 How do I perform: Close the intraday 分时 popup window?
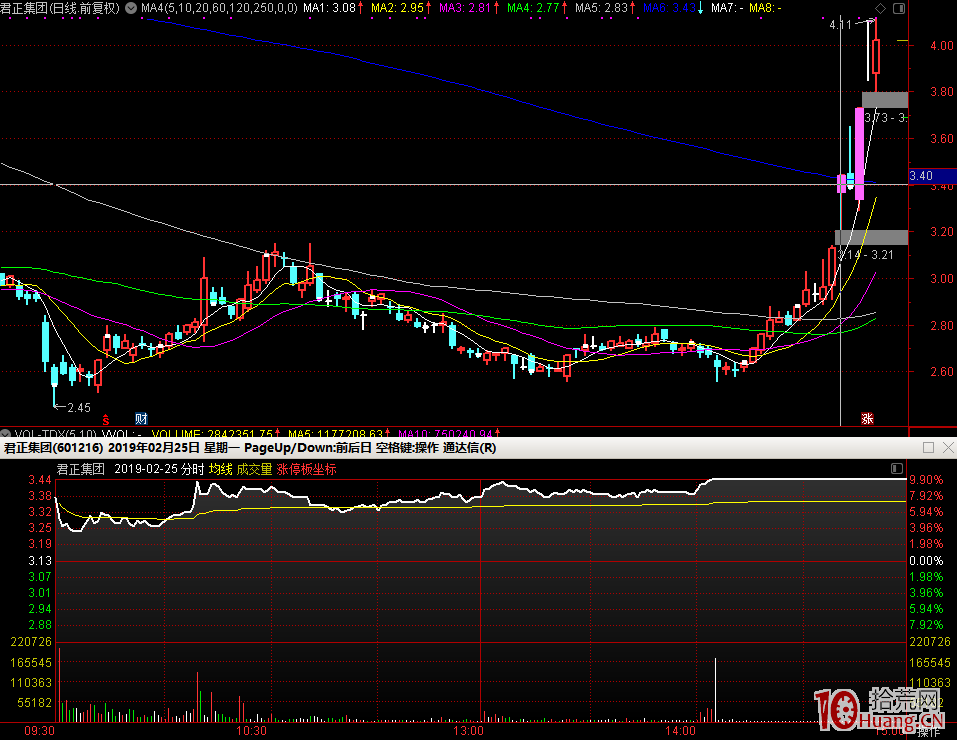946,448
